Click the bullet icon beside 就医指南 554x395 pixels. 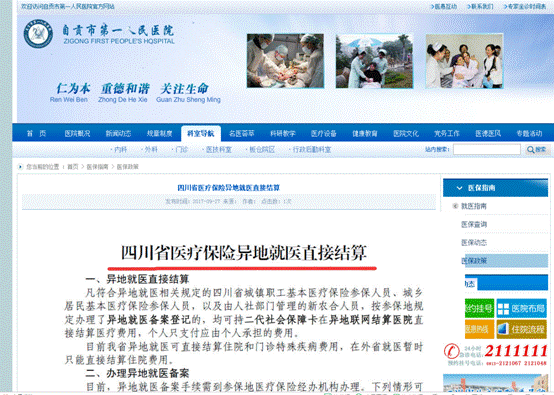coord(455,206)
